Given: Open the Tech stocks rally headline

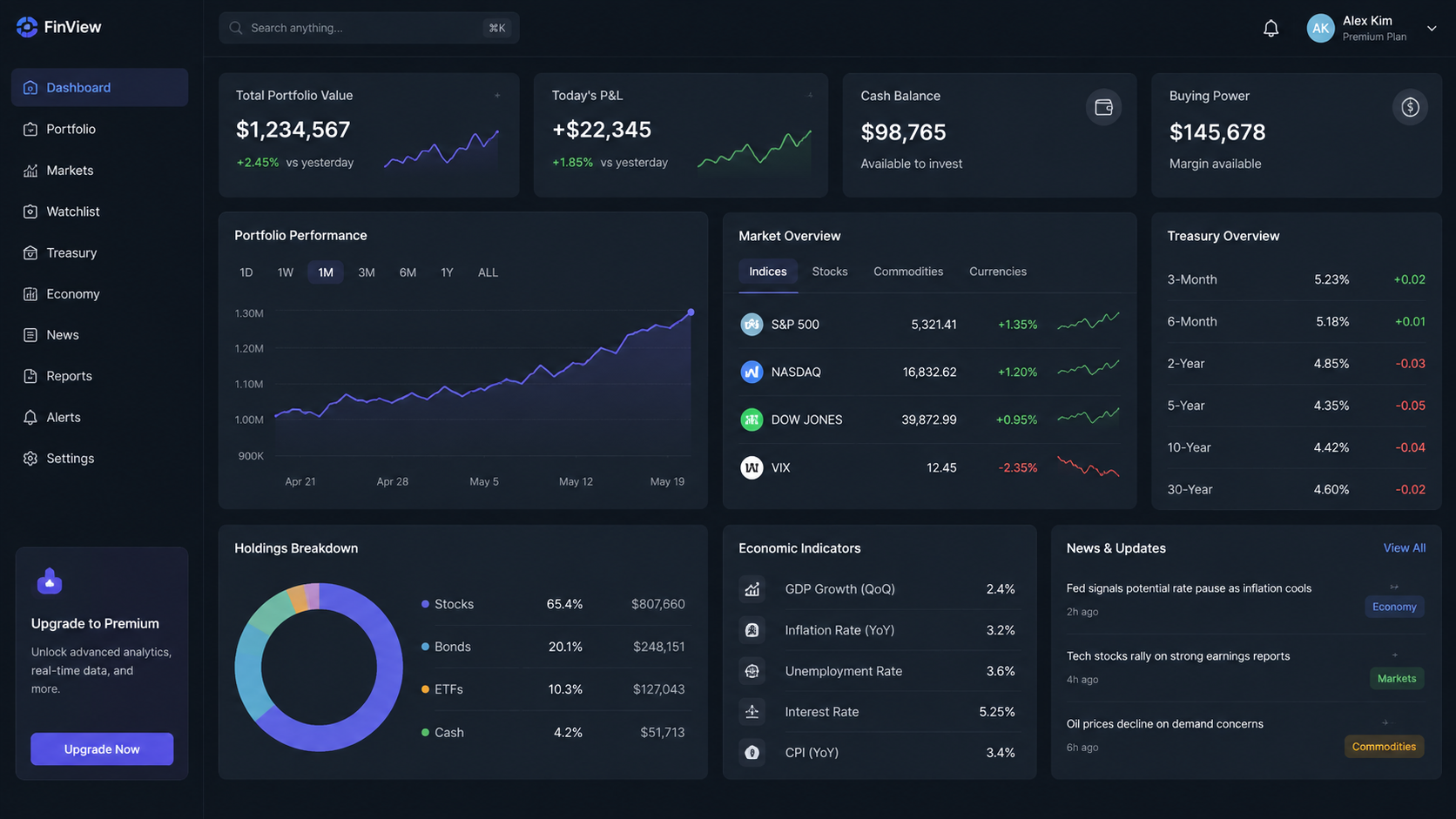Looking at the screenshot, I should click(x=1178, y=656).
